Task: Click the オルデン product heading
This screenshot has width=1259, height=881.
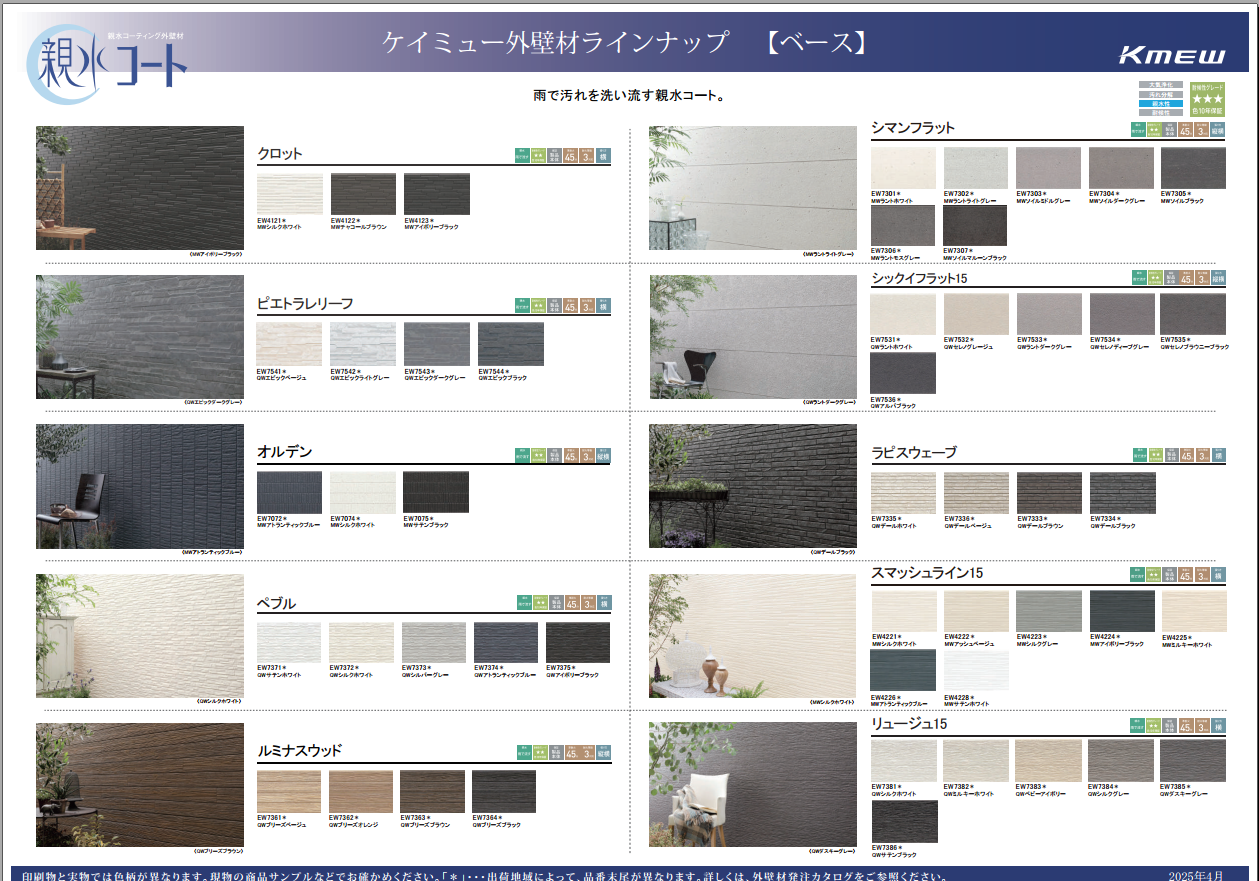Action: coord(285,452)
